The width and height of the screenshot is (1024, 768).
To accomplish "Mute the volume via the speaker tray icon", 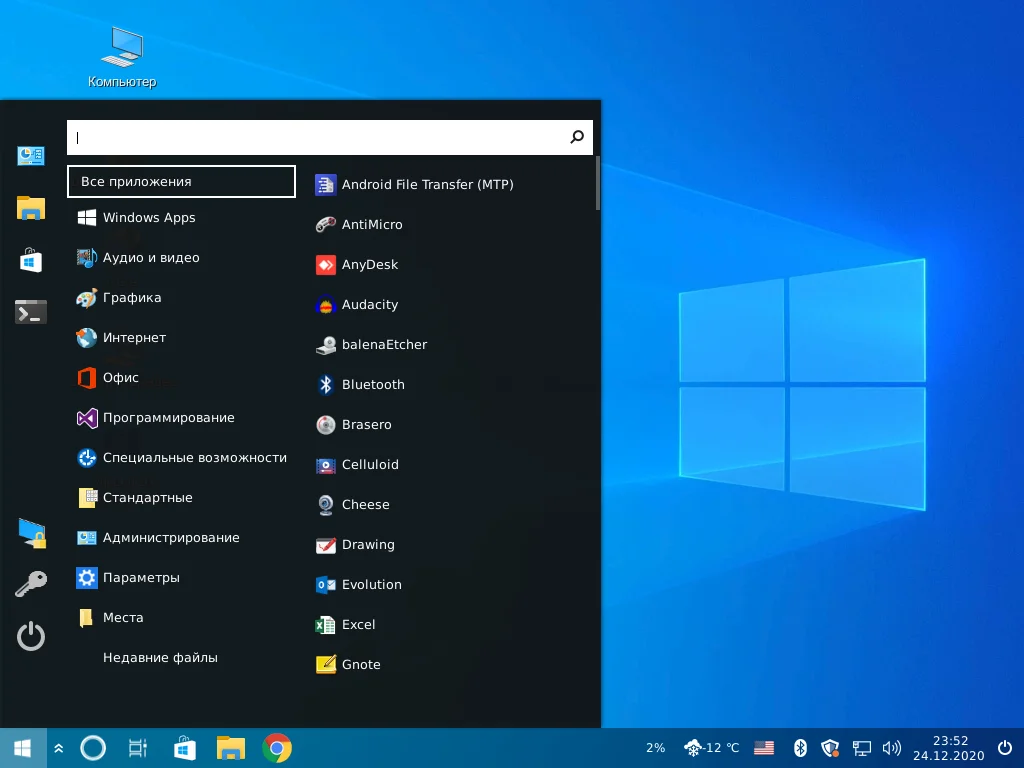I will point(890,747).
